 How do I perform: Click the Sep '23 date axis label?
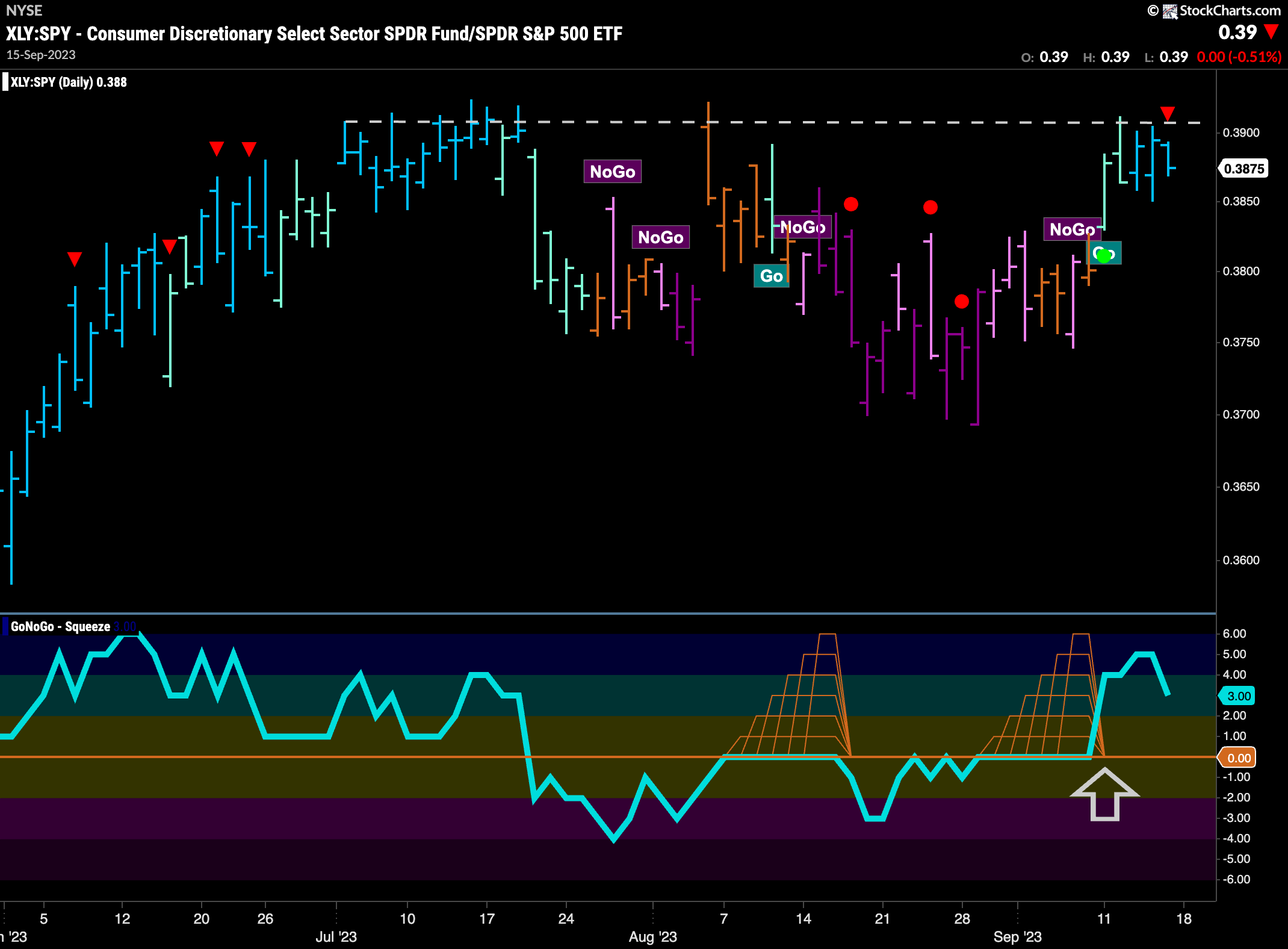pyautogui.click(x=1017, y=936)
